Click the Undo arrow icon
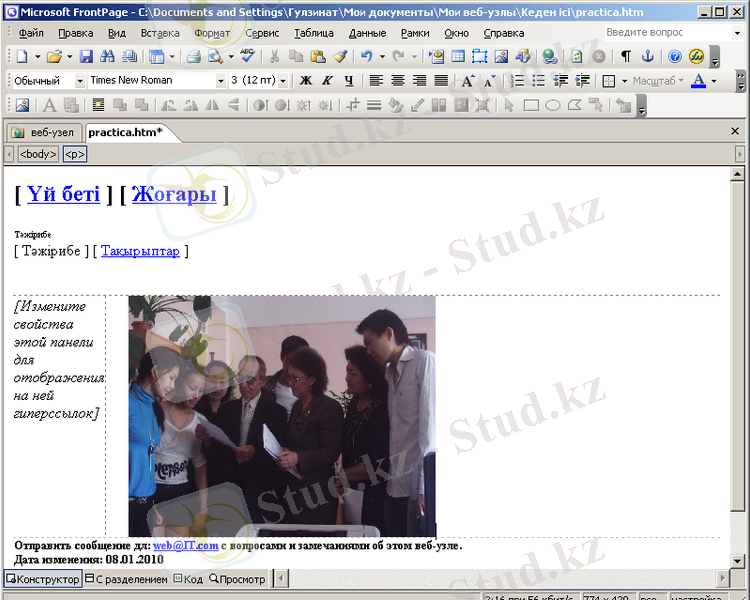This screenshot has width=750, height=600. (x=367, y=57)
